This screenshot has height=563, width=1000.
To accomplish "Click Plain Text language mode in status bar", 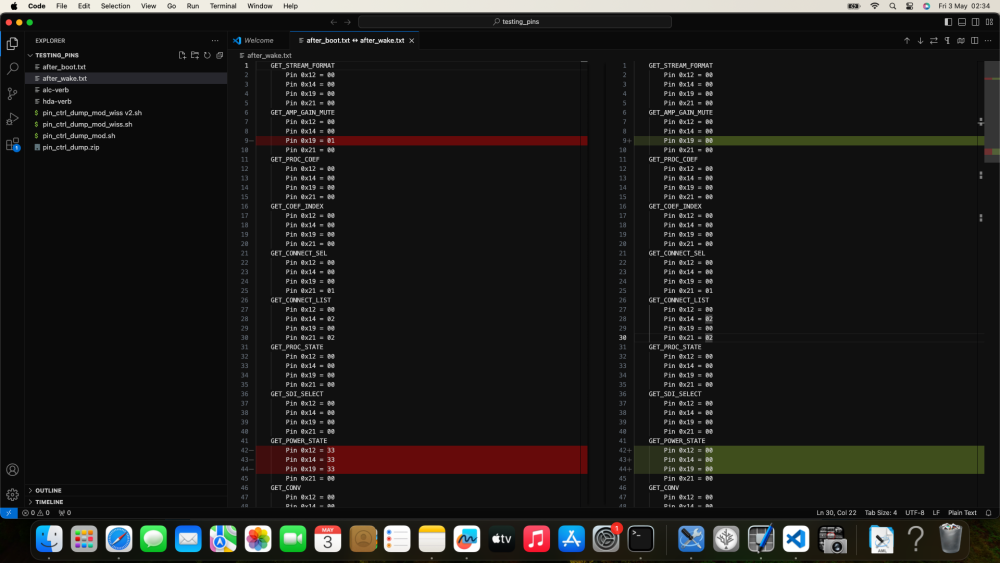I will point(962,513).
